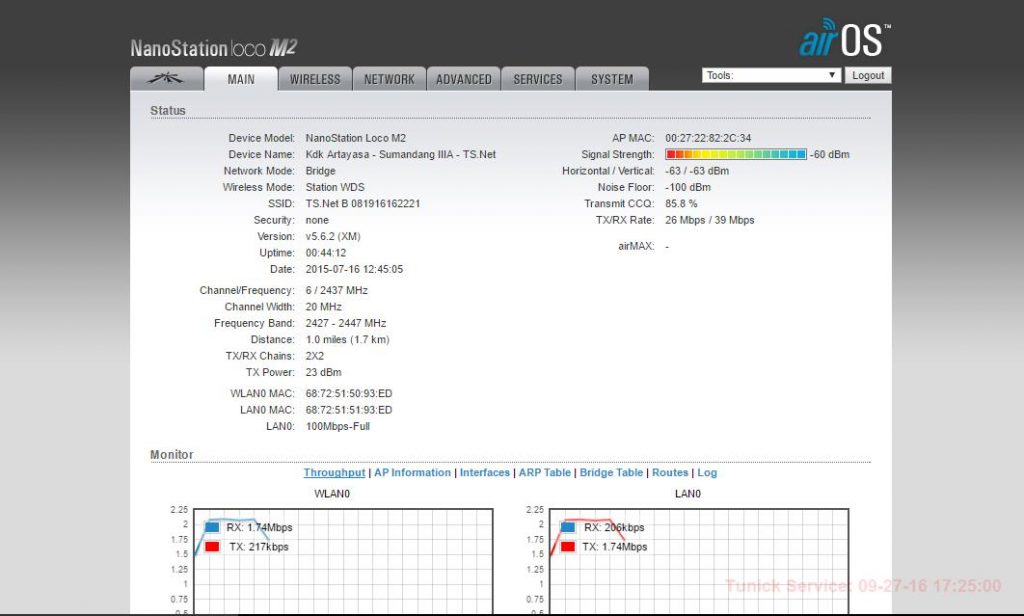This screenshot has height=616, width=1024.
Task: Click the LAN0 throughput graph
Action: [699, 560]
